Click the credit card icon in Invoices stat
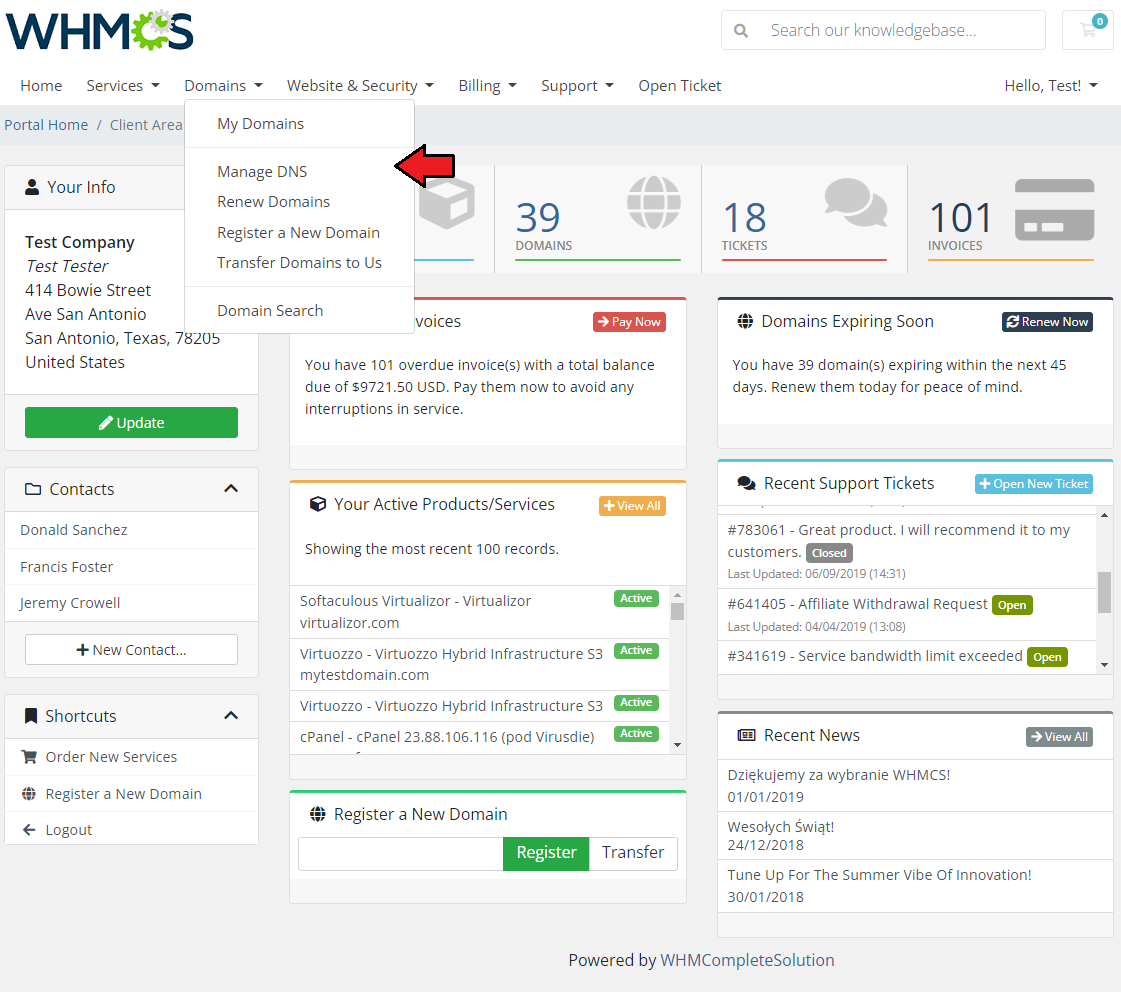The height and width of the screenshot is (992, 1121). tap(1055, 209)
